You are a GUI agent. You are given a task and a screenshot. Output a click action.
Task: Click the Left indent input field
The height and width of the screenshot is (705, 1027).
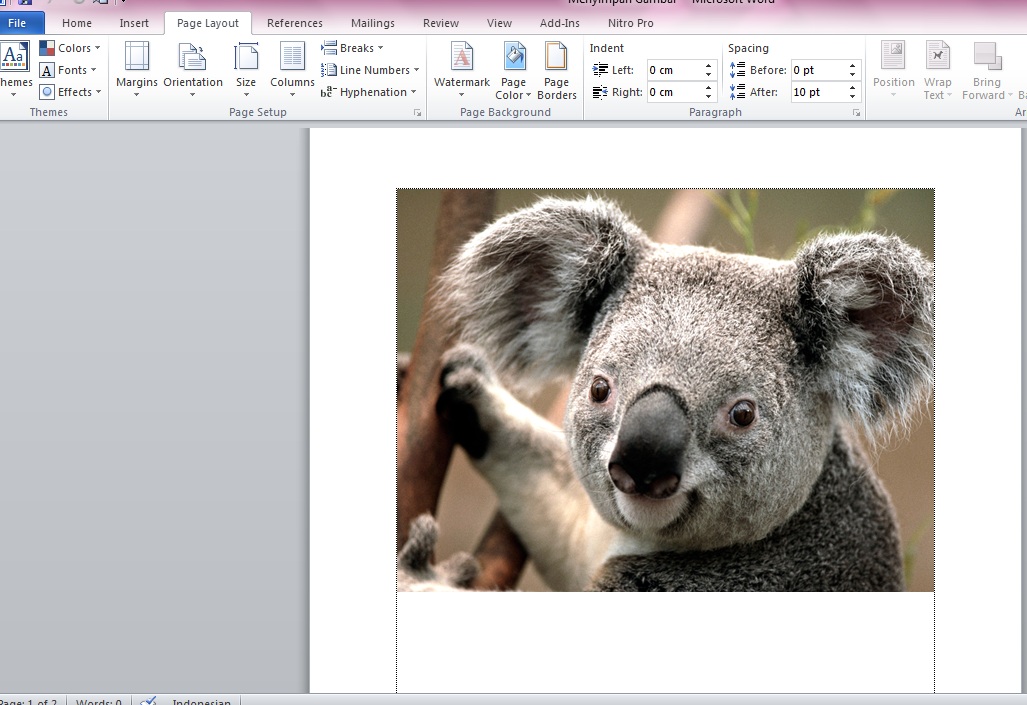(x=673, y=70)
